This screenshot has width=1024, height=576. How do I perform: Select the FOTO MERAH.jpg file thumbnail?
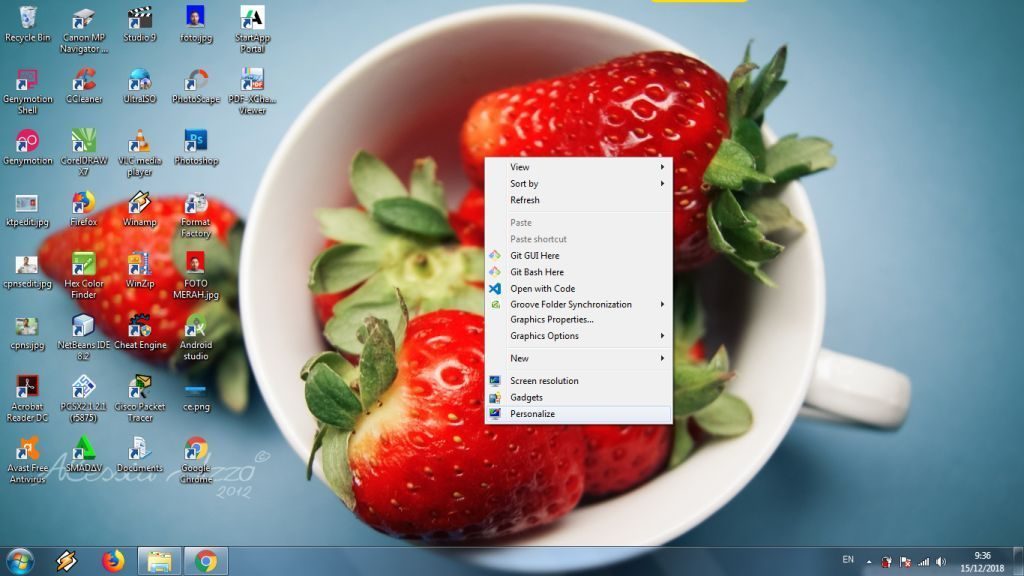[196, 264]
